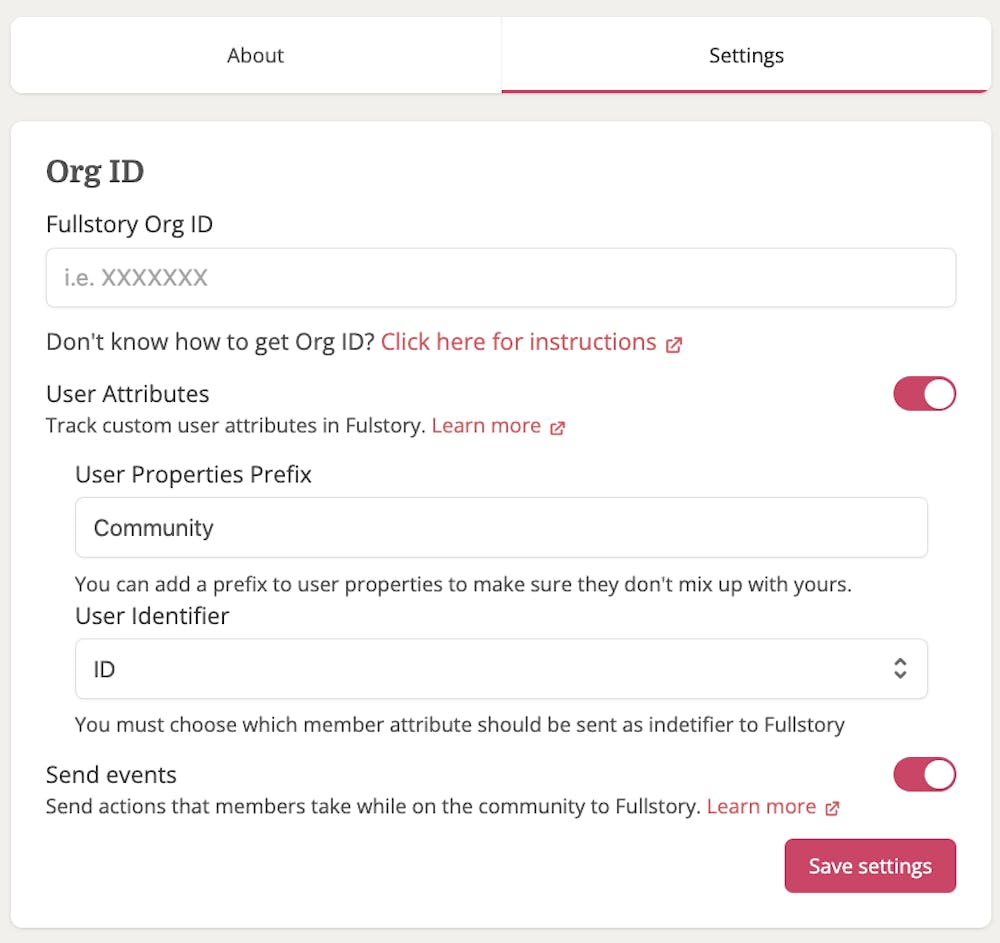Open the 'Click here for instructions' link
1000x943 pixels.
point(518,342)
